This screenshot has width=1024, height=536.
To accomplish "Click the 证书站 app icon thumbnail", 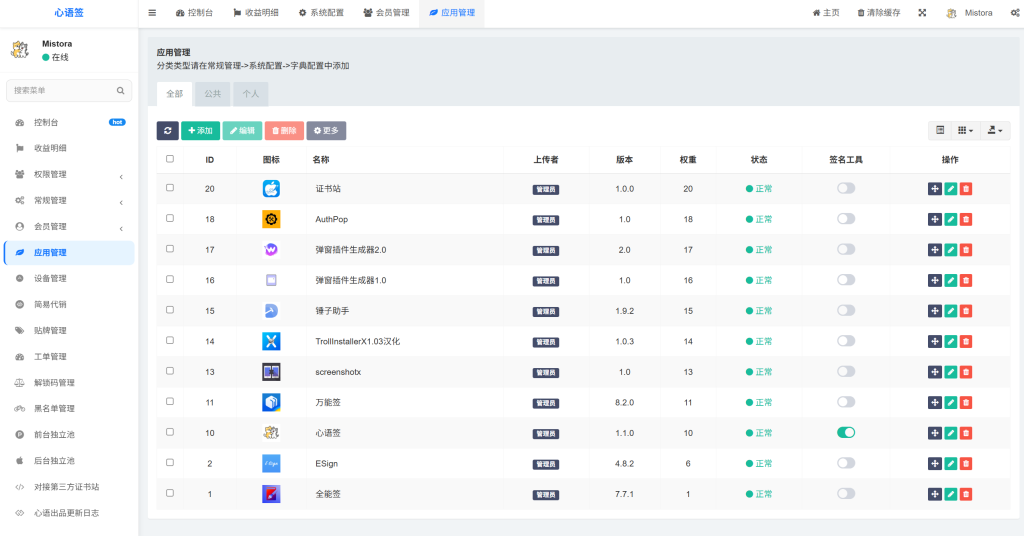I will pyautogui.click(x=271, y=189).
